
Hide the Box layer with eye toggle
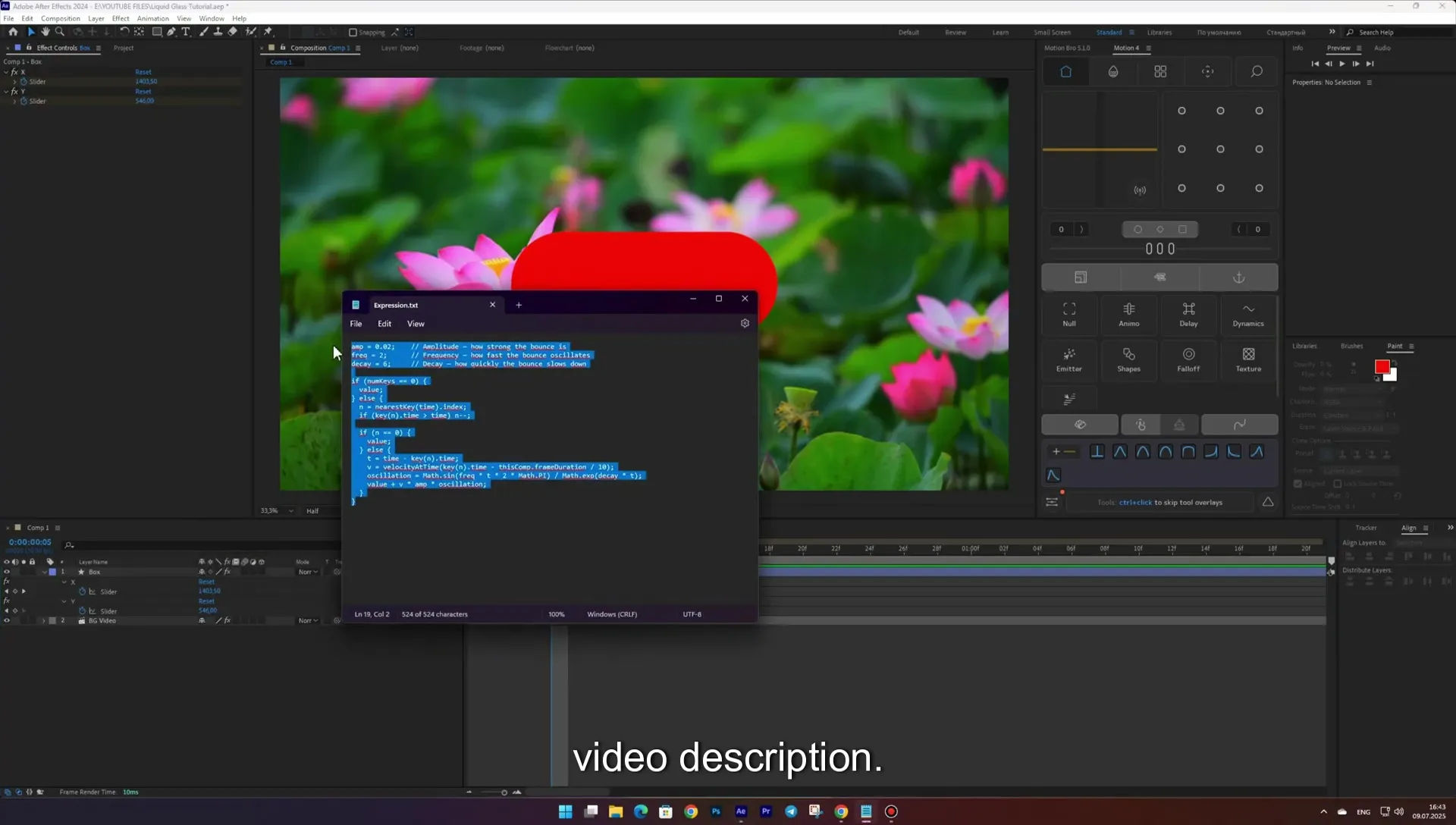[x=7, y=572]
